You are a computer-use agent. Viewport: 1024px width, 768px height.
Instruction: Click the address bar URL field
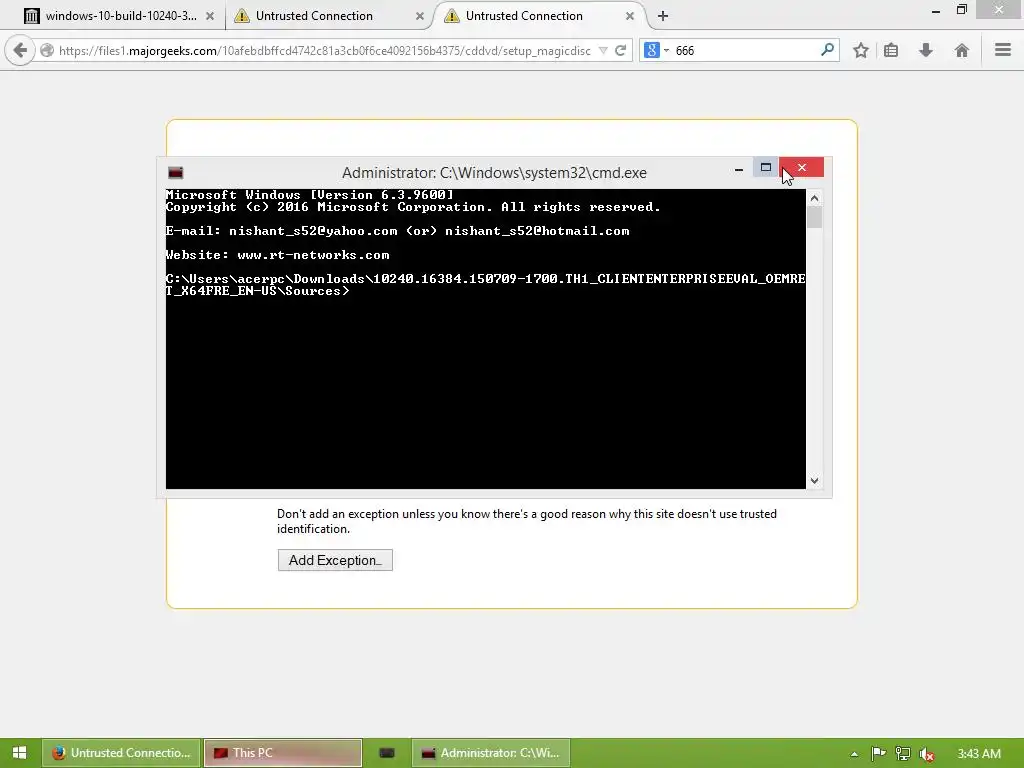(325, 50)
